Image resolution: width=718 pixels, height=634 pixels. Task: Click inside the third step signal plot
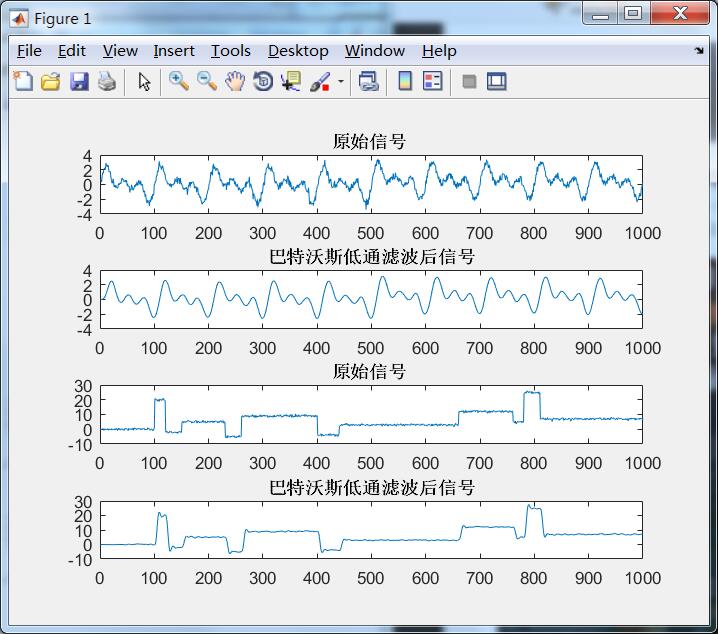[x=371, y=414]
